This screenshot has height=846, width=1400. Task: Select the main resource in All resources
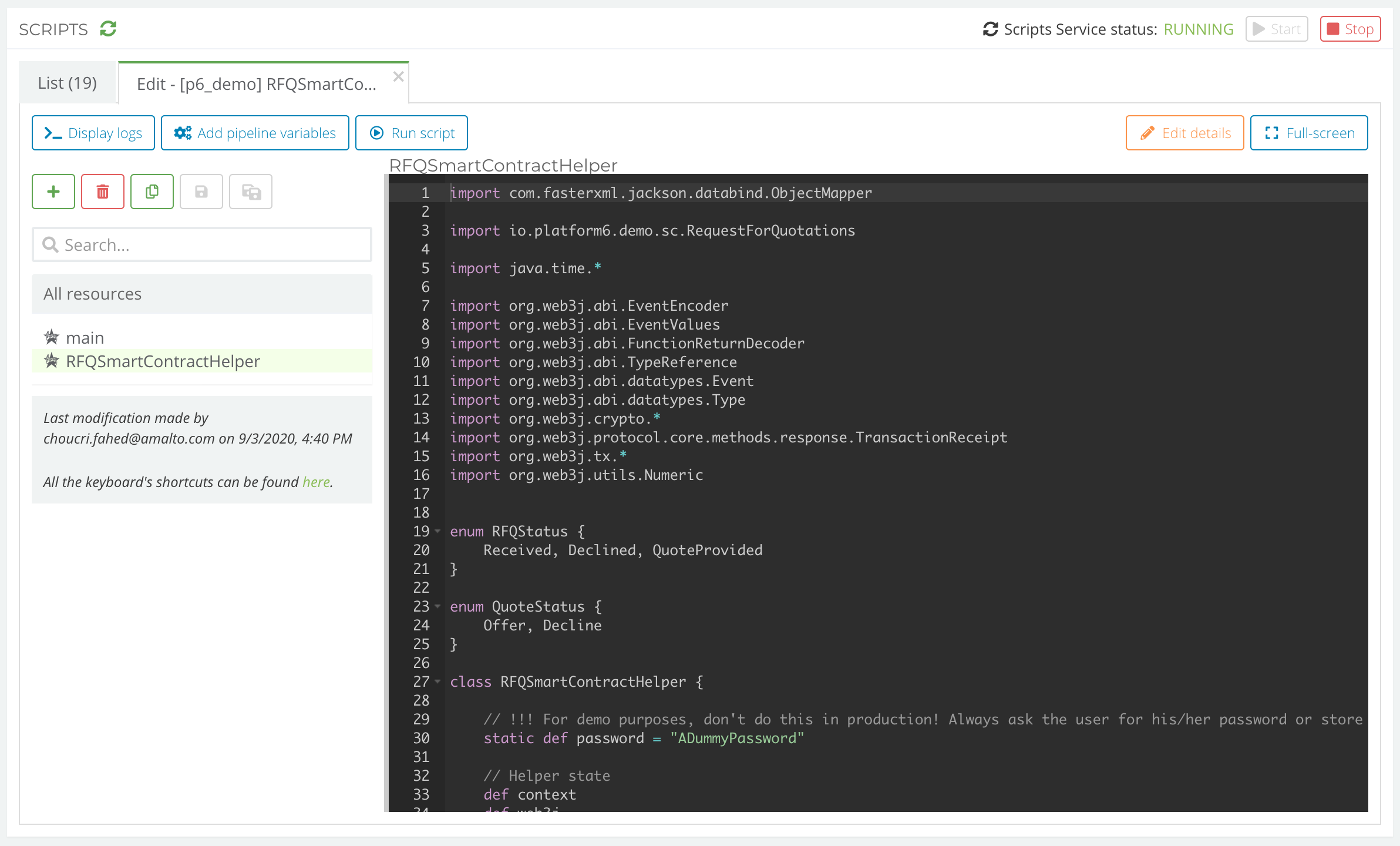85,337
